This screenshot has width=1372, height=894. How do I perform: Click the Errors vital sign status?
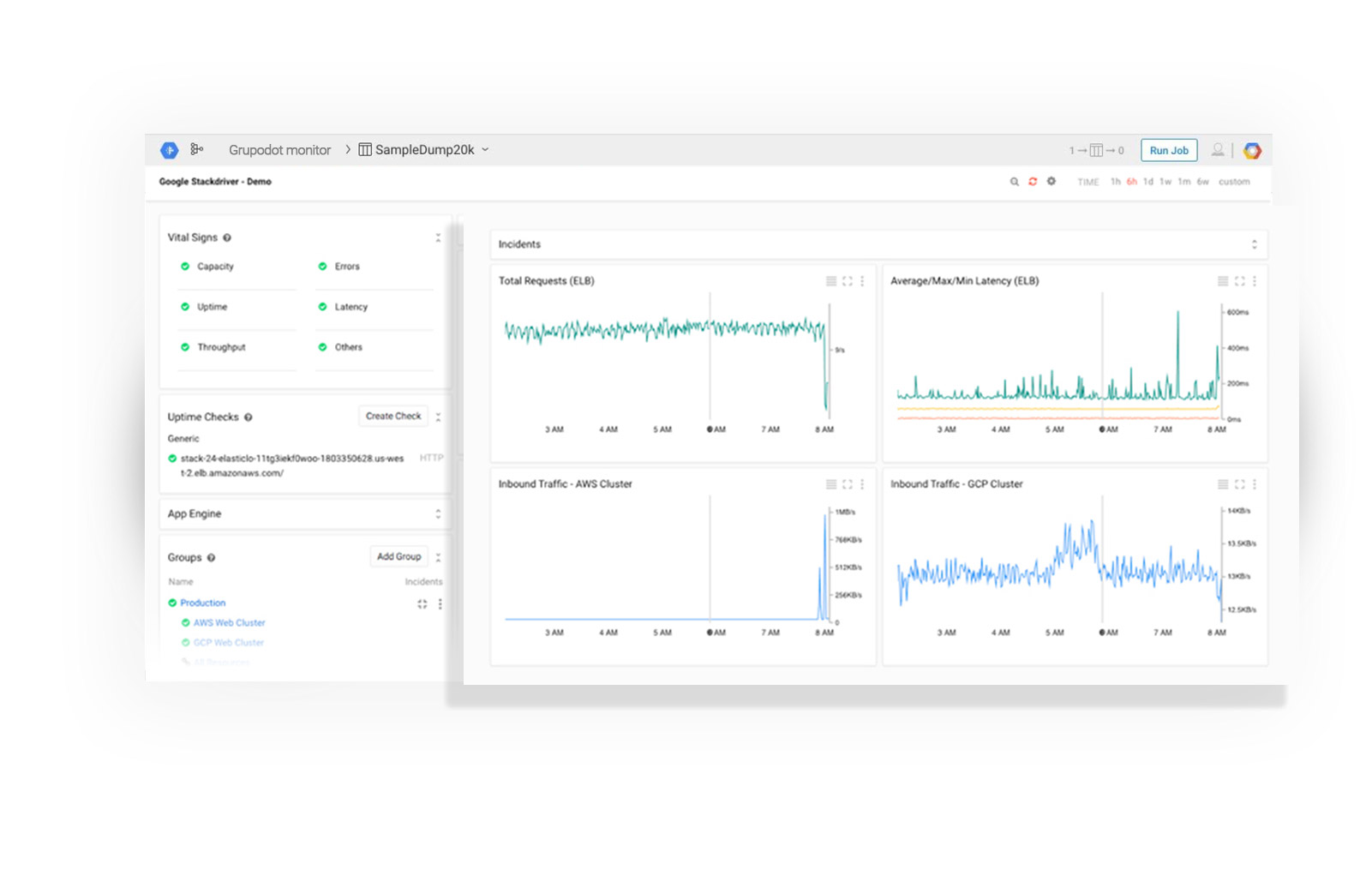[x=339, y=267]
